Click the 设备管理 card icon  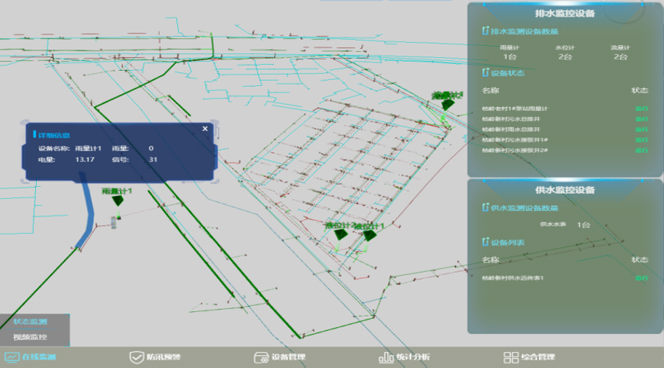pos(261,357)
